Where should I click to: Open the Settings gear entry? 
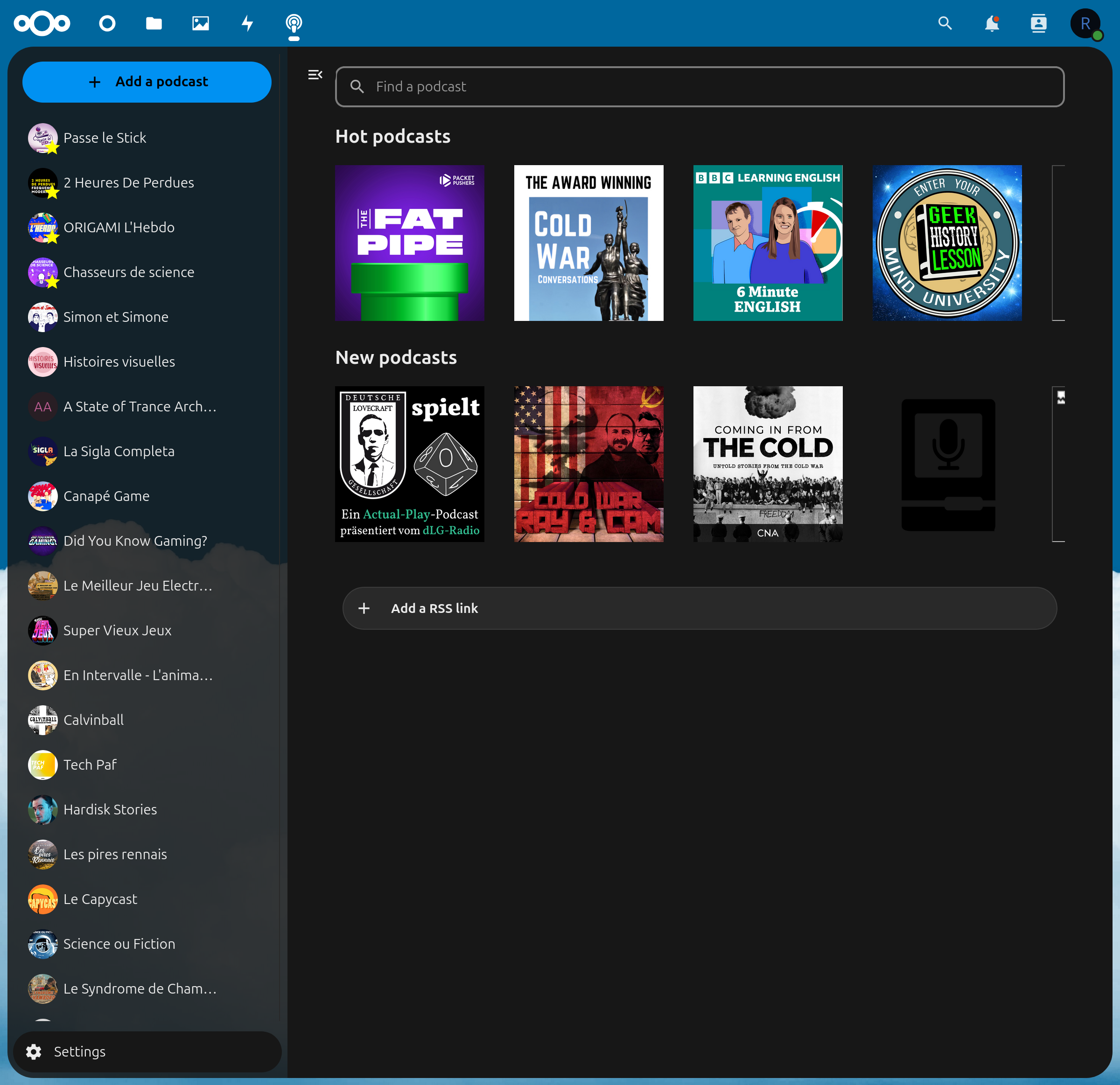(x=147, y=1051)
